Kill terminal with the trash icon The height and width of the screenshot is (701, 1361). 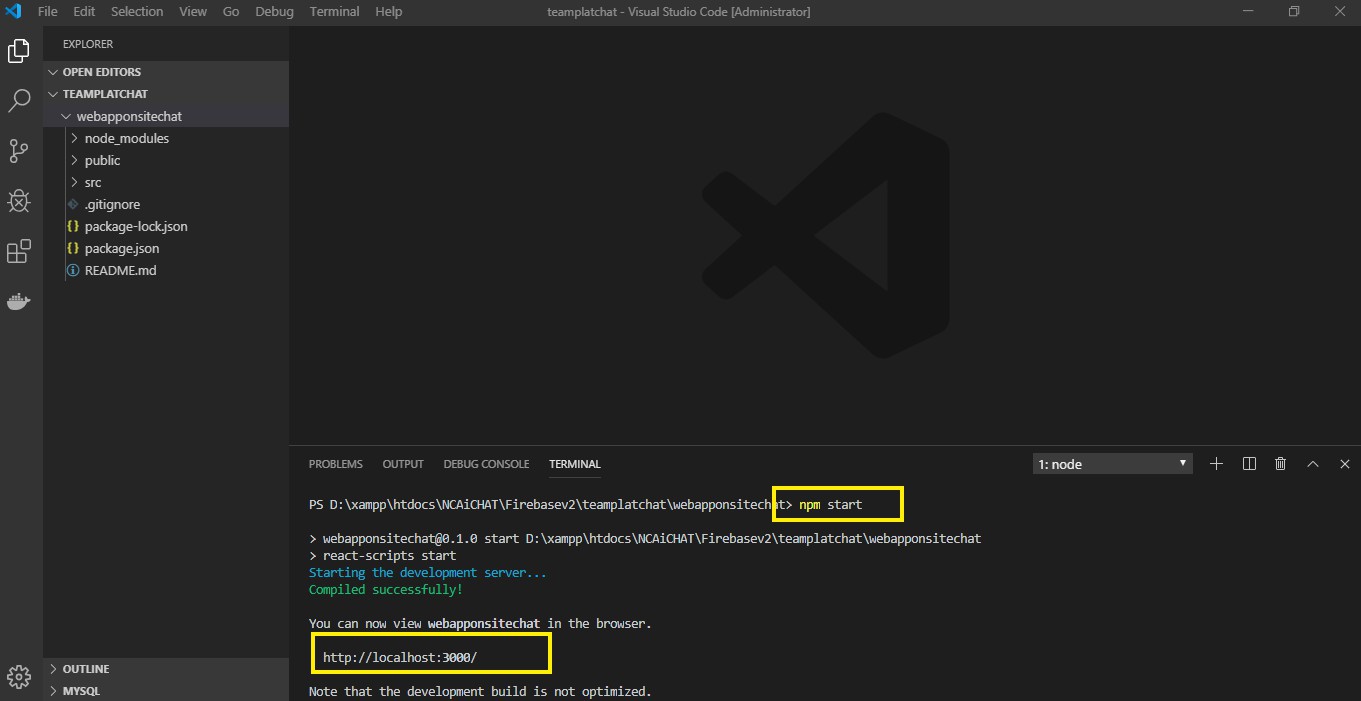coord(1281,464)
